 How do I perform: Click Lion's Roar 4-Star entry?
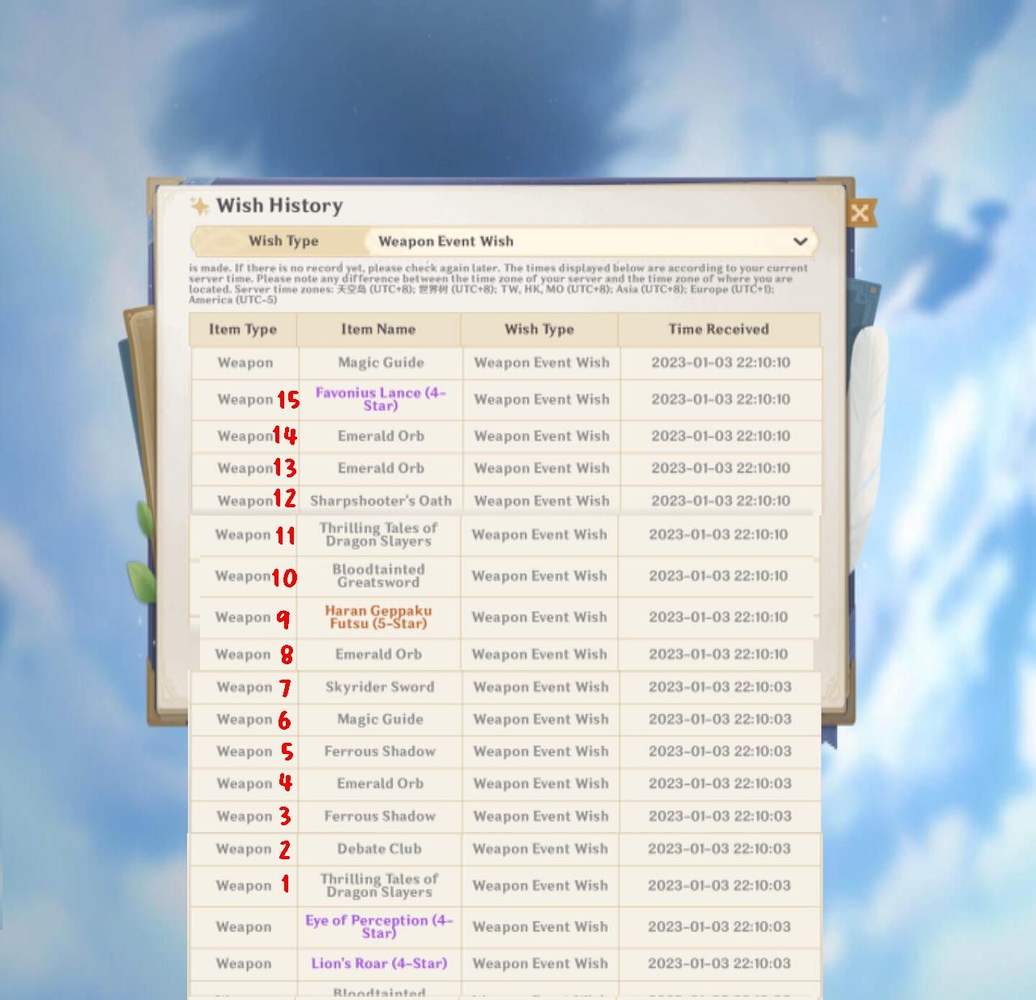379,964
